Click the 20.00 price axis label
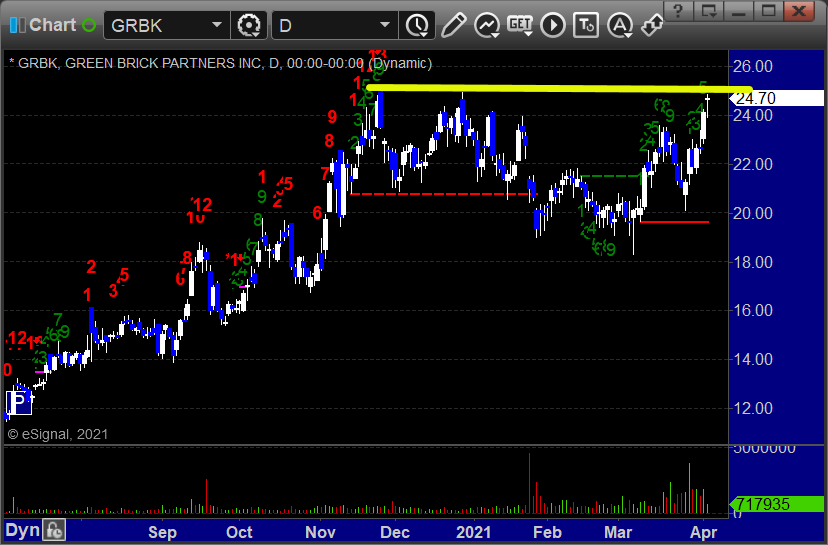The width and height of the screenshot is (828, 545). [x=753, y=213]
